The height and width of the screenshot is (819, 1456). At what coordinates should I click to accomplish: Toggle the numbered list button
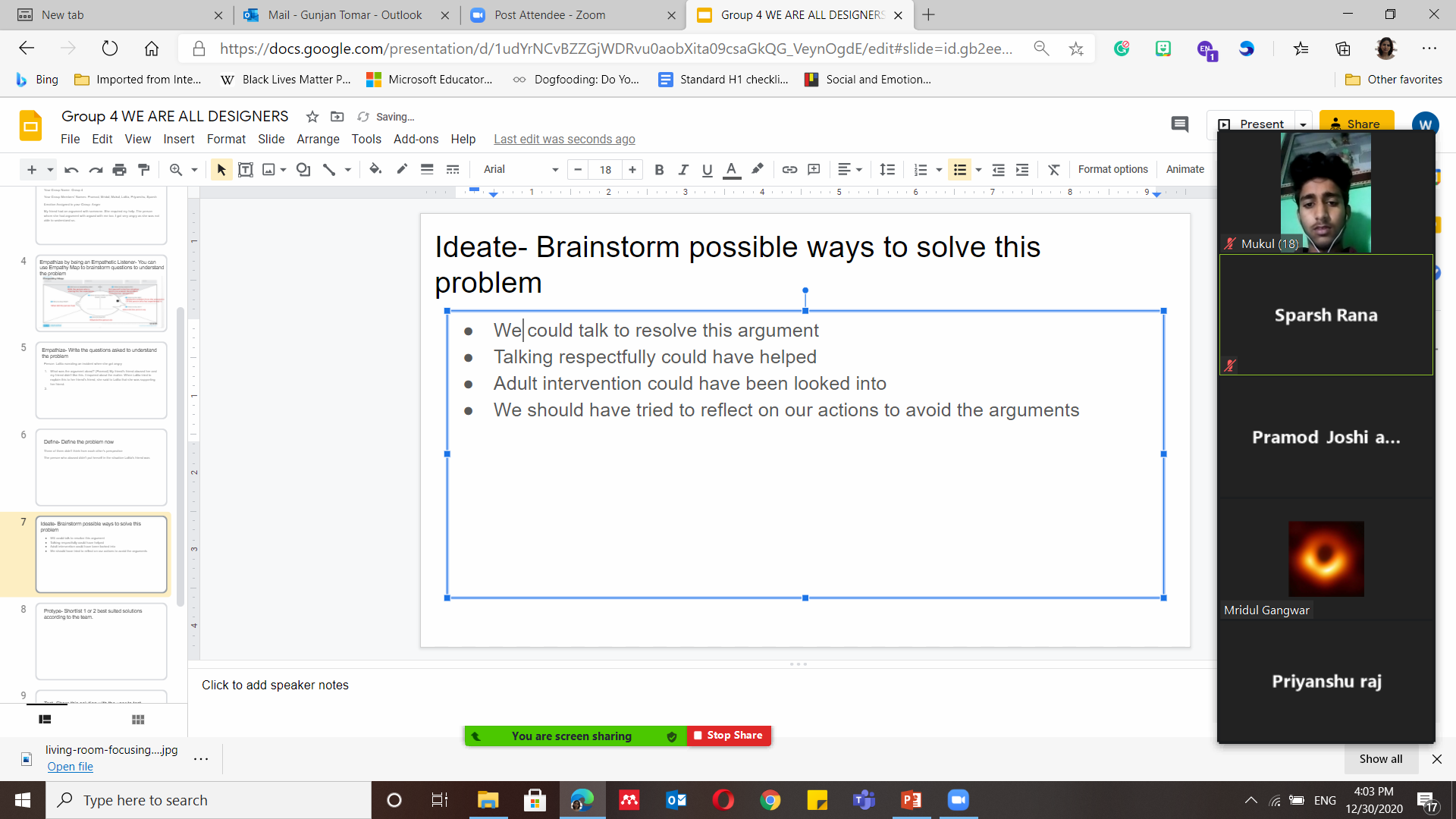[x=921, y=170]
